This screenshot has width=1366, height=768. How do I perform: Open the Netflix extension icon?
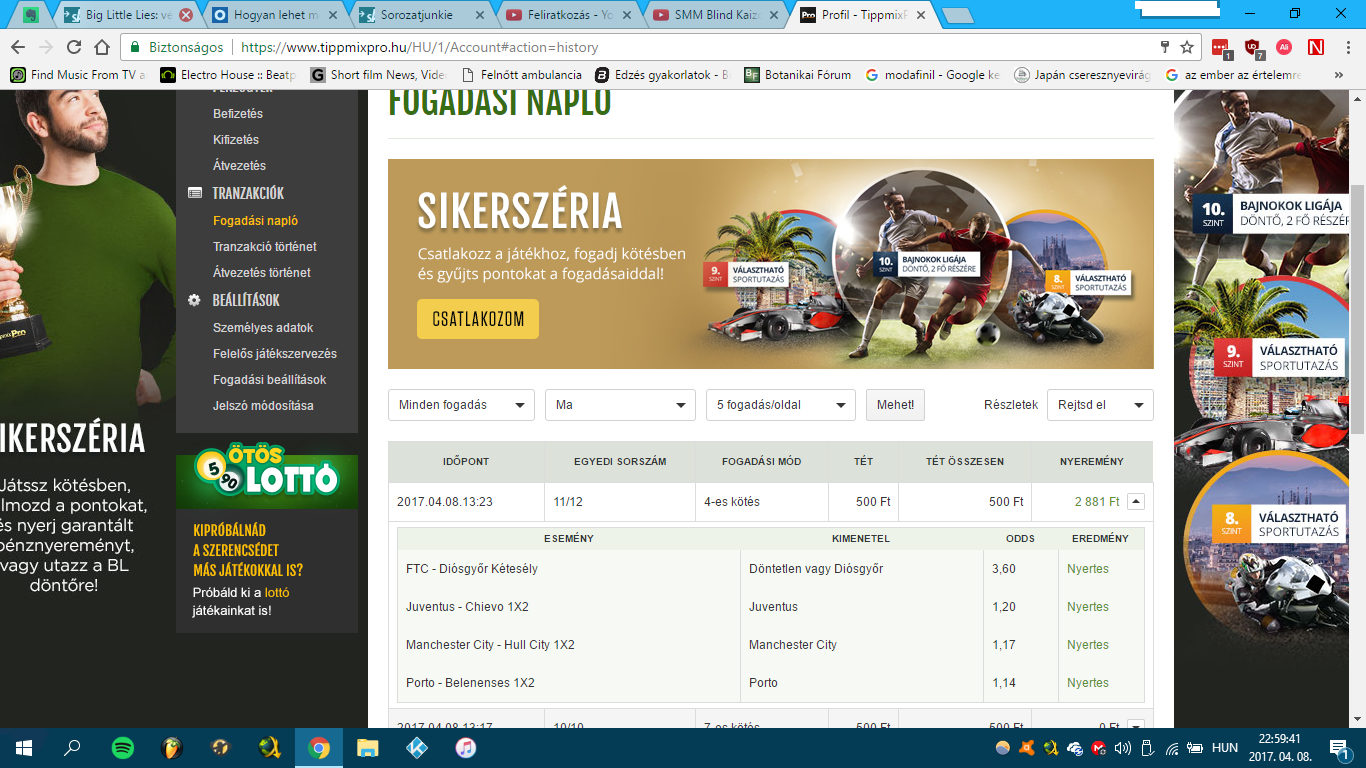(x=1316, y=47)
